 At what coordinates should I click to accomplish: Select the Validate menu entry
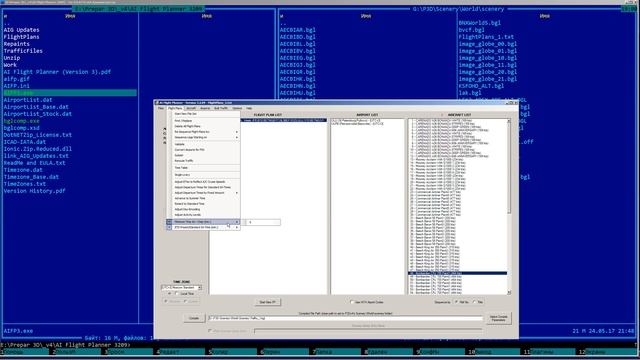point(203,144)
